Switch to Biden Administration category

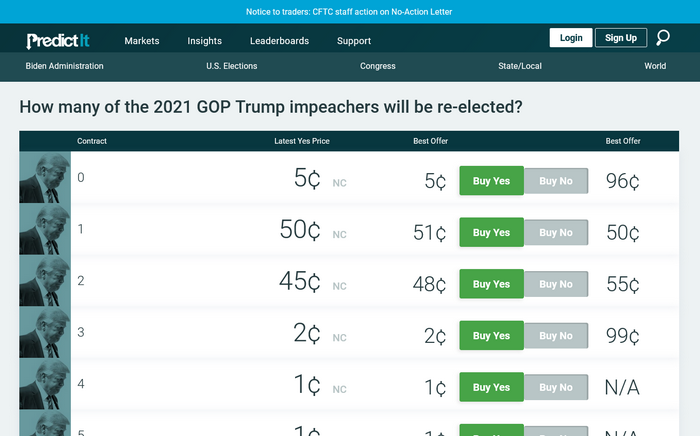click(64, 66)
